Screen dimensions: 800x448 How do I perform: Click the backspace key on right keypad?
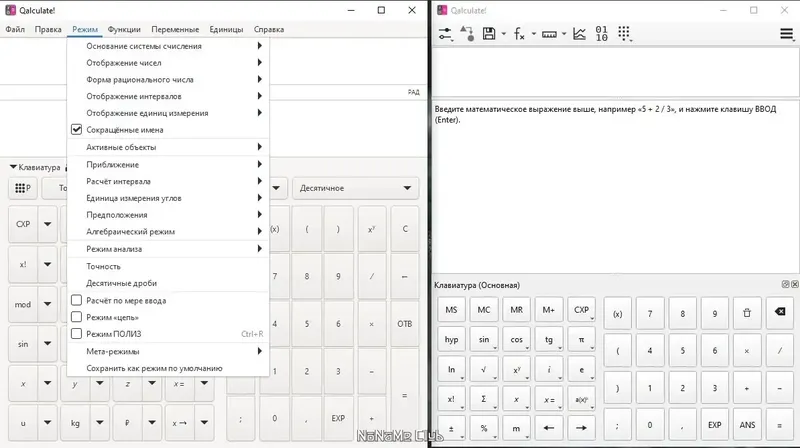(780, 312)
